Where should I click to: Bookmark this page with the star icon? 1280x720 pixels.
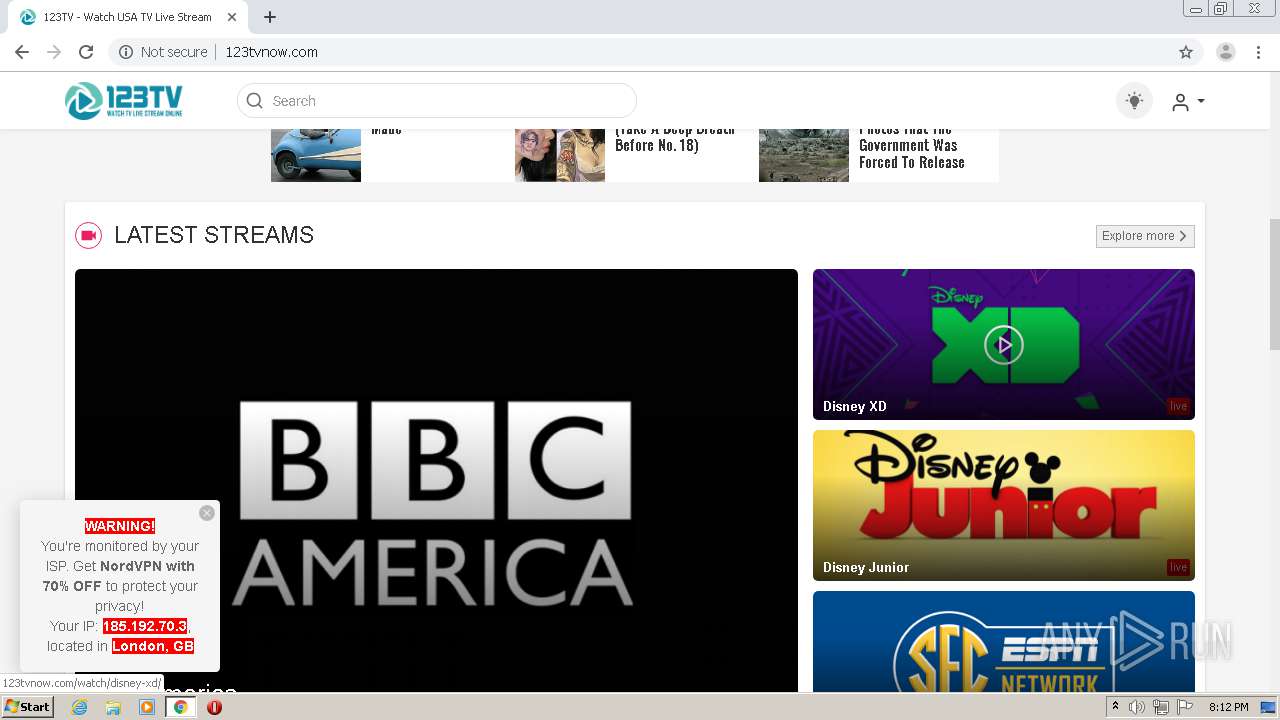(x=1186, y=52)
